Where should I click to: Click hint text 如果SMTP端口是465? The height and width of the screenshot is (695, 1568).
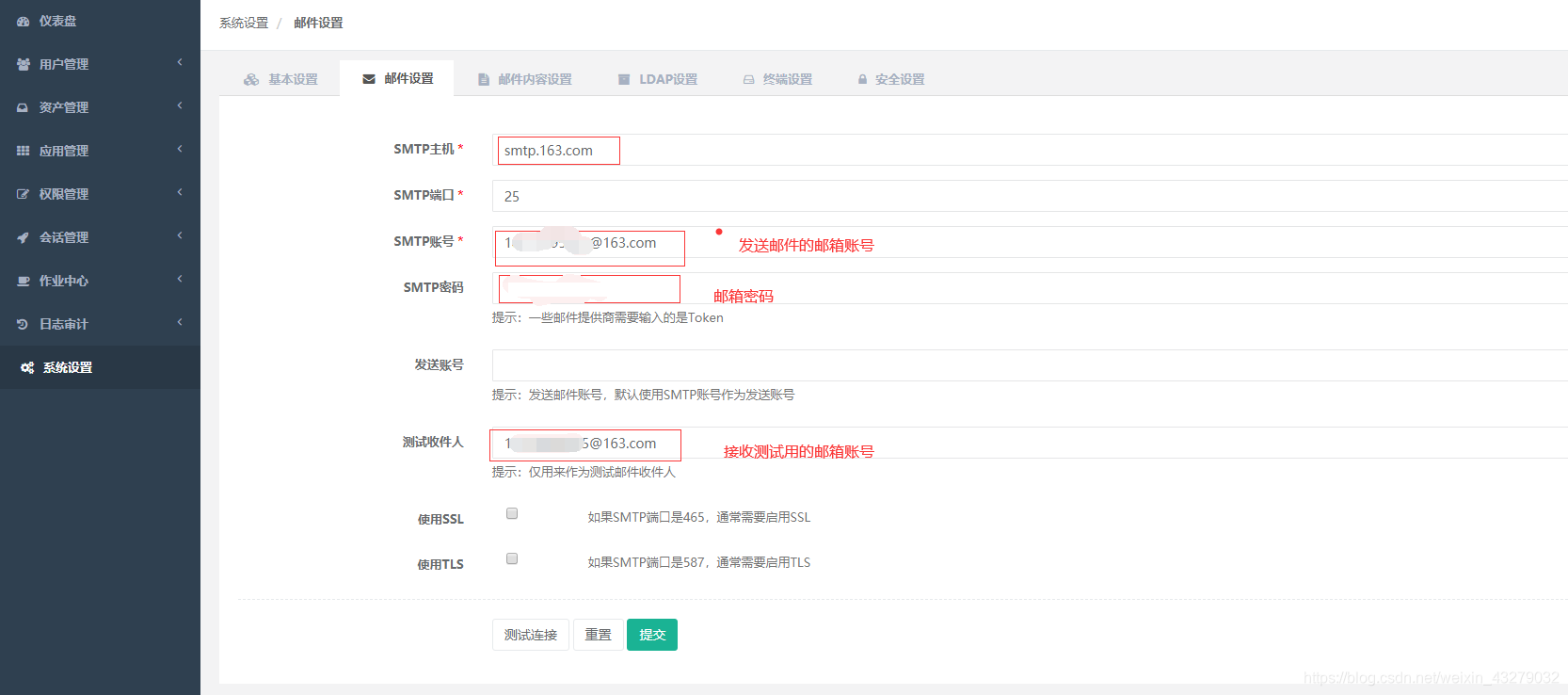699,517
